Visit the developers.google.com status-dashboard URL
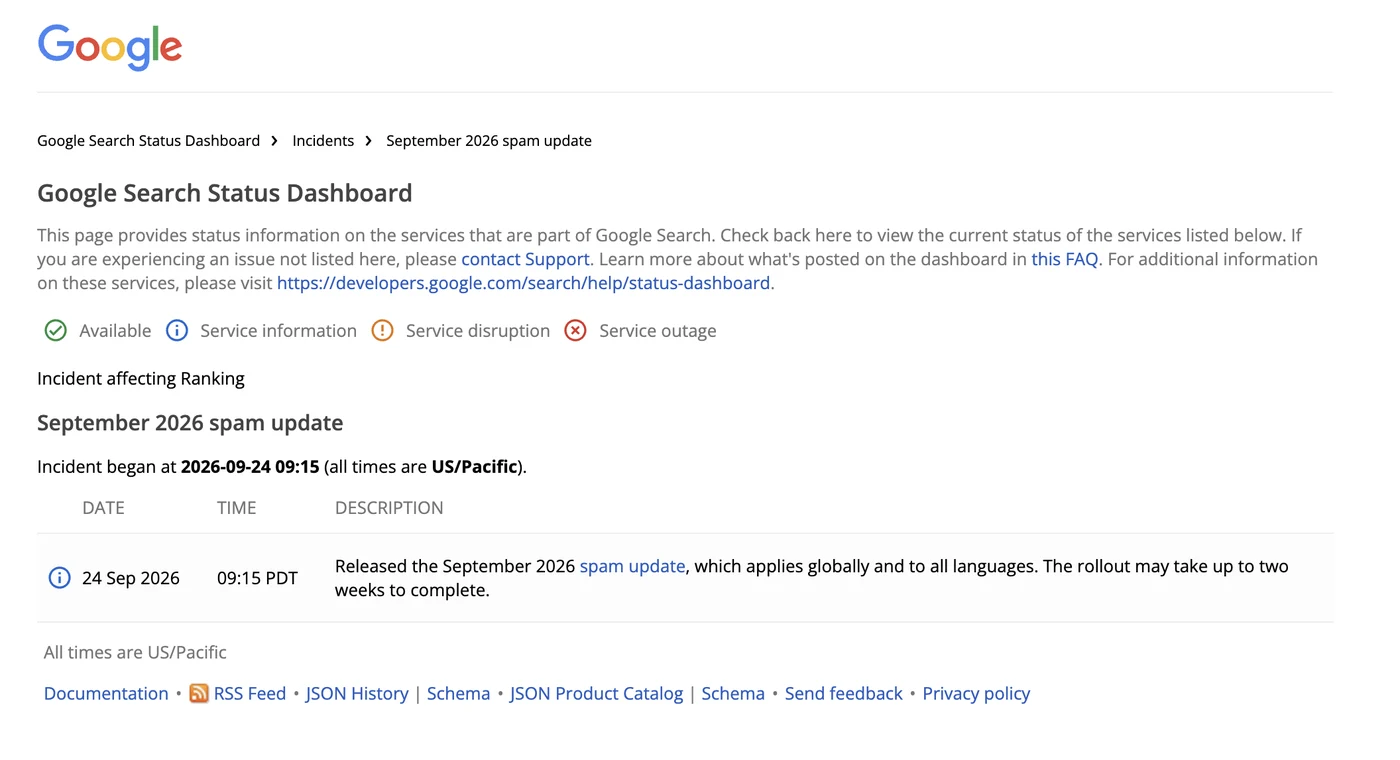The width and height of the screenshot is (1400, 760). 523,283
